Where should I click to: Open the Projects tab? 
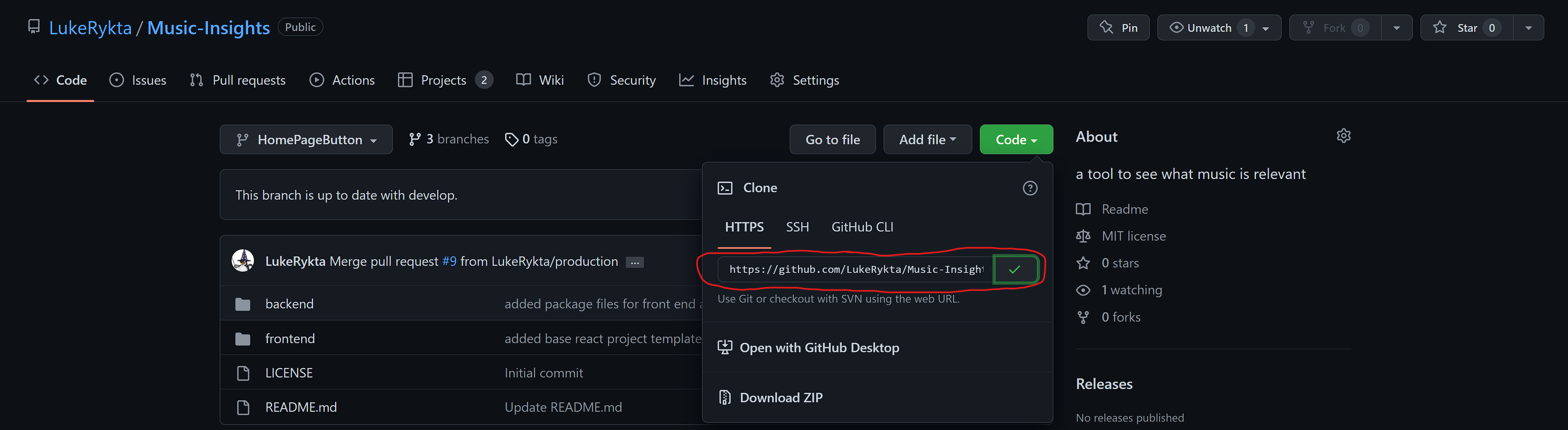point(445,80)
